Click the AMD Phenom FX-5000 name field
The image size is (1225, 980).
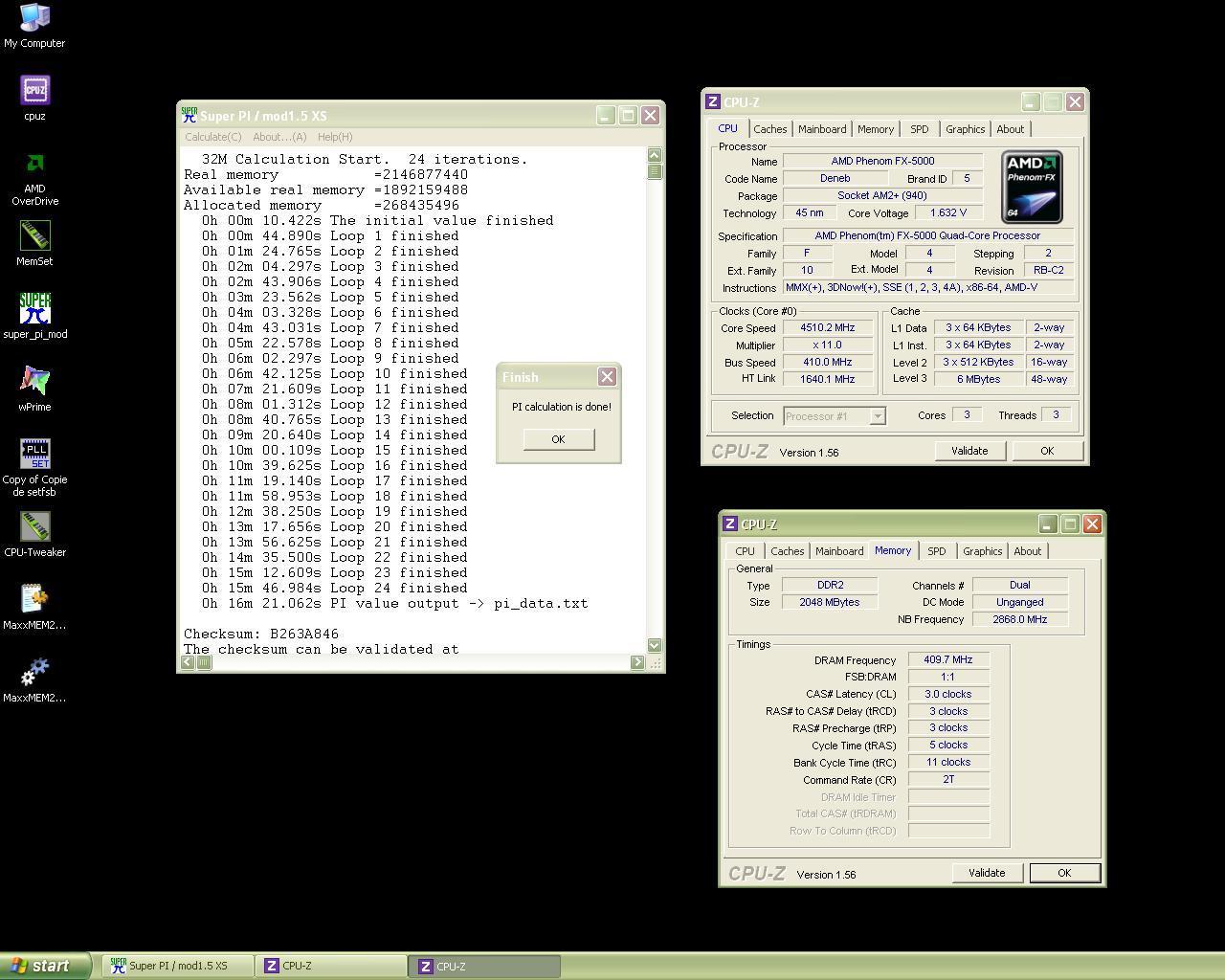pos(882,161)
